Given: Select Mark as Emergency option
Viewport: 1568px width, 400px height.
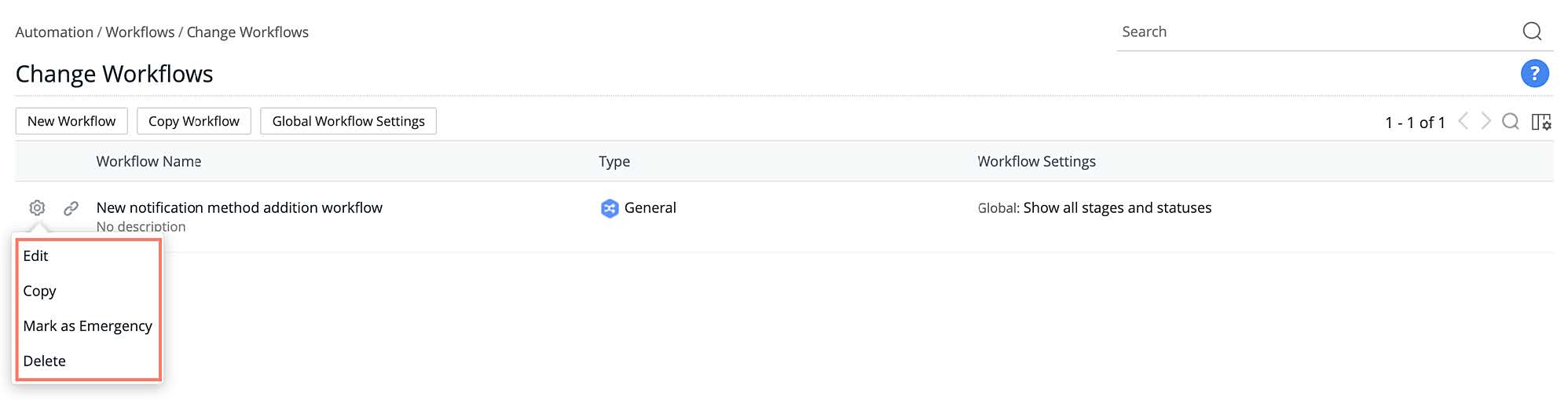Looking at the screenshot, I should pyautogui.click(x=87, y=326).
